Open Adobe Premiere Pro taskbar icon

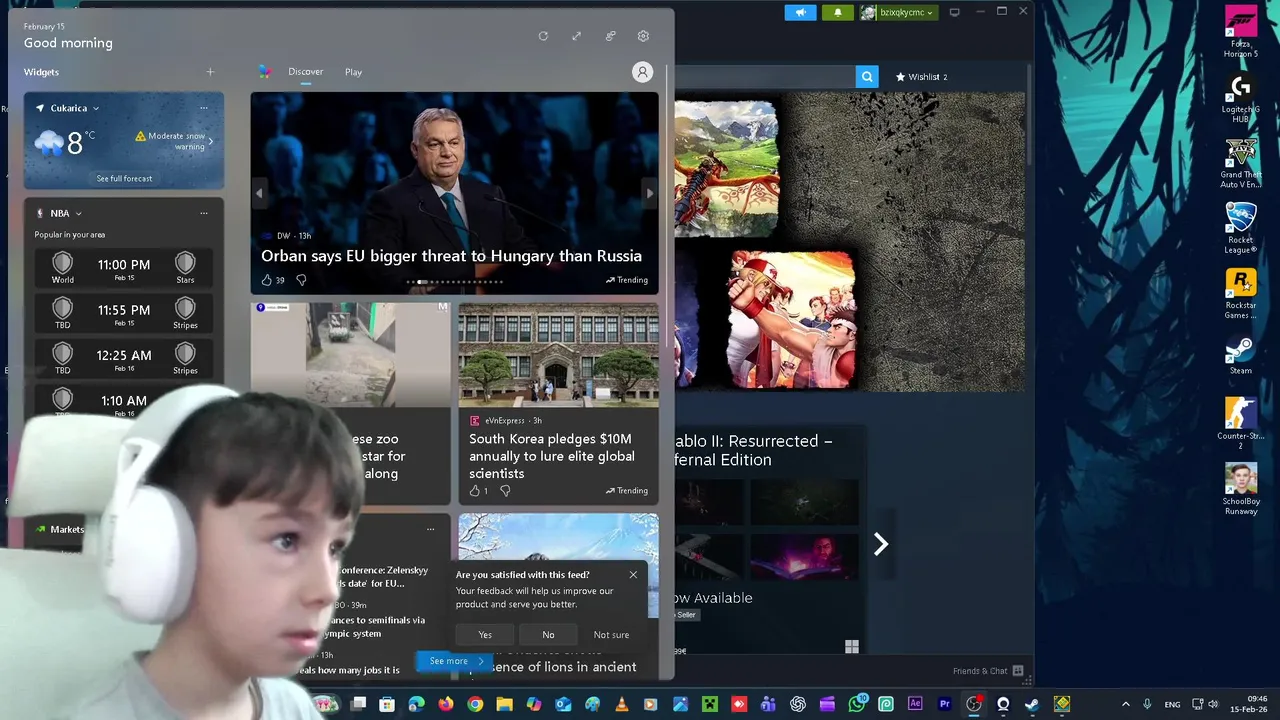click(944, 704)
